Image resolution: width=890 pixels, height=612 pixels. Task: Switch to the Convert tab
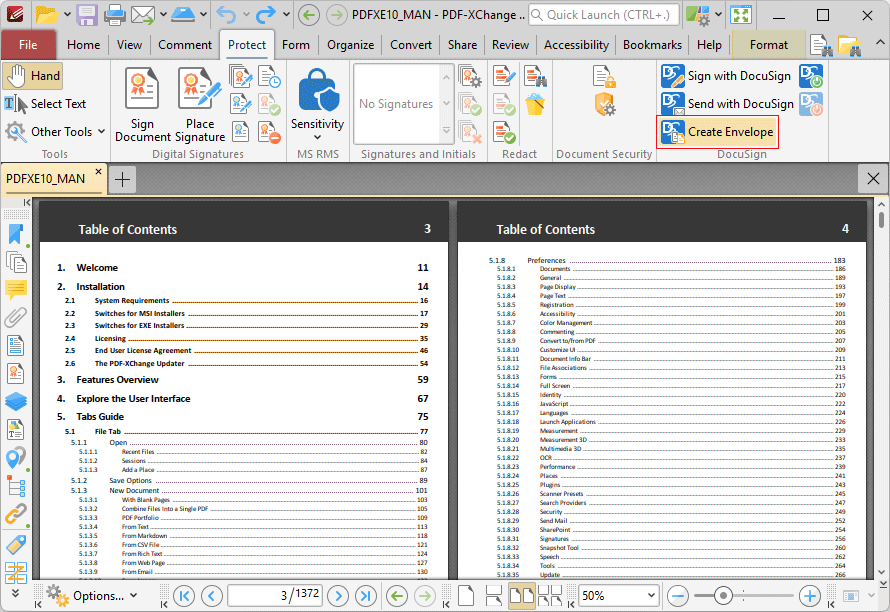point(411,45)
